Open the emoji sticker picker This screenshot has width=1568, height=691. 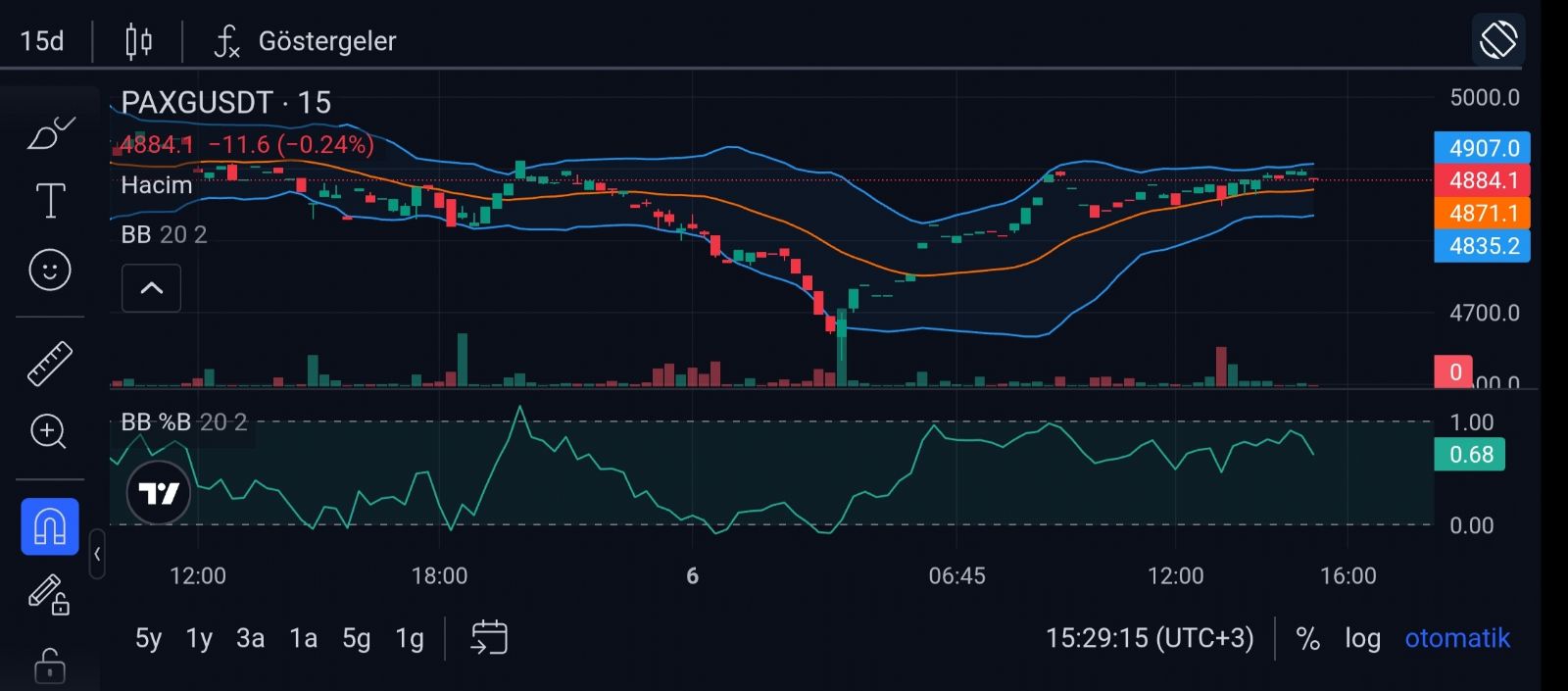coord(50,270)
